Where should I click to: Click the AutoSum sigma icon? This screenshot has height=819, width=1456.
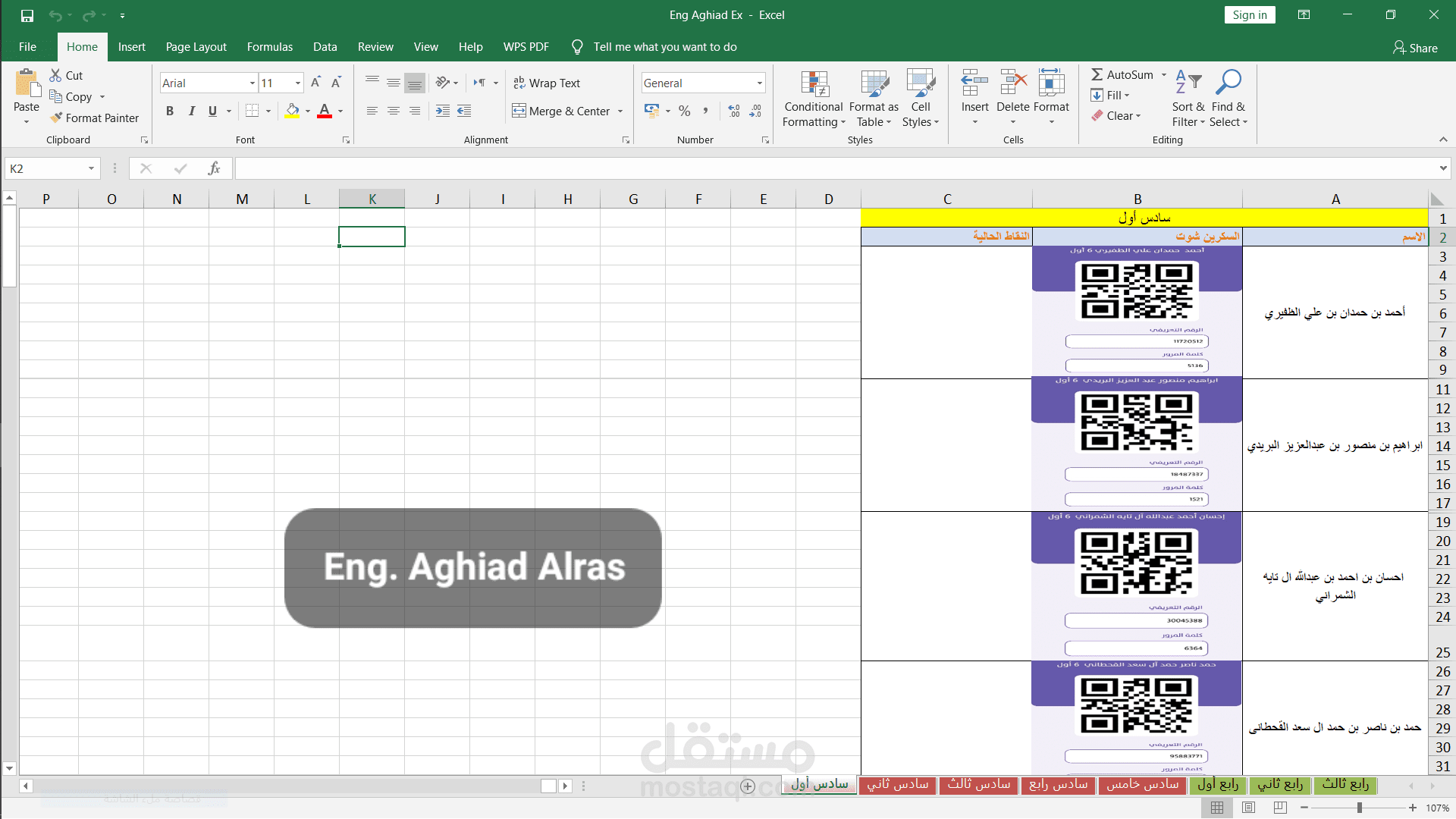[1097, 74]
